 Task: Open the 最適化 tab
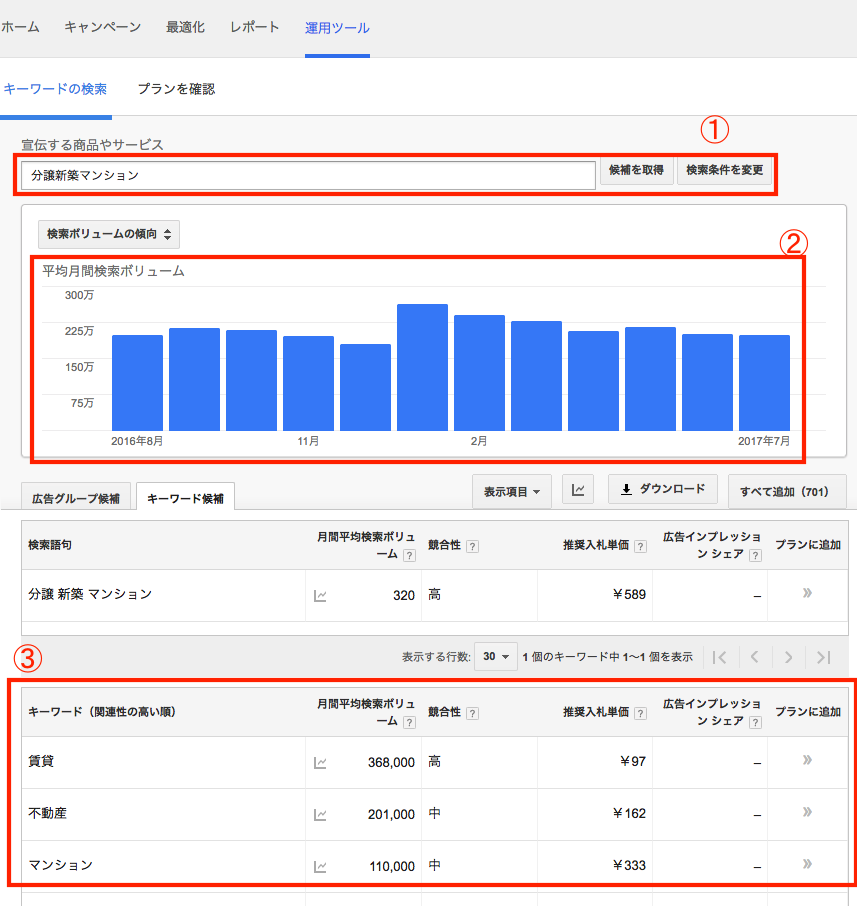pyautogui.click(x=185, y=27)
